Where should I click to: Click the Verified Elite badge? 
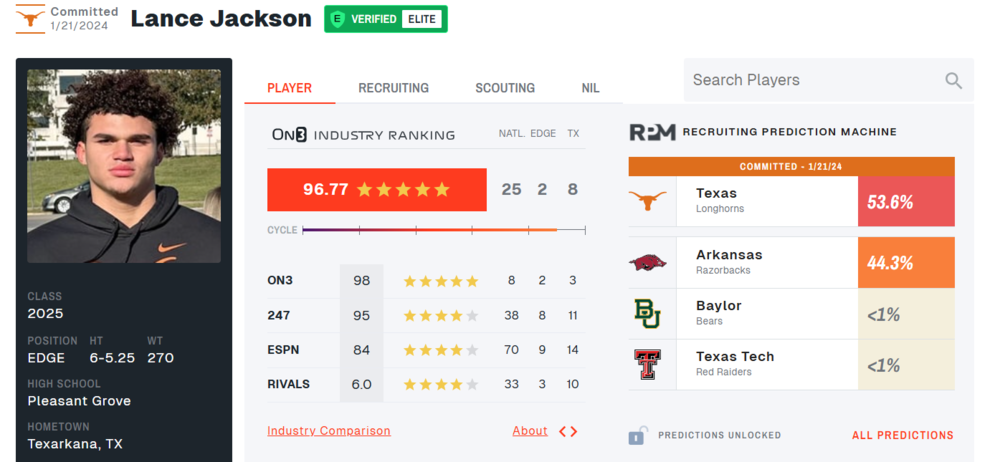[x=385, y=19]
